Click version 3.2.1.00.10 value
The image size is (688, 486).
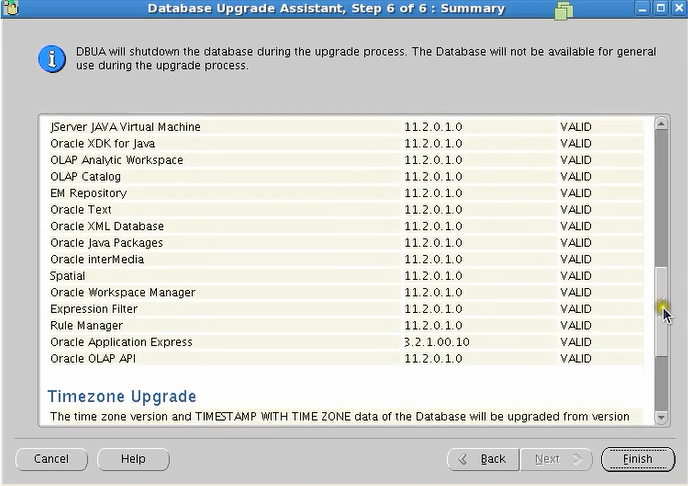click(x=437, y=342)
